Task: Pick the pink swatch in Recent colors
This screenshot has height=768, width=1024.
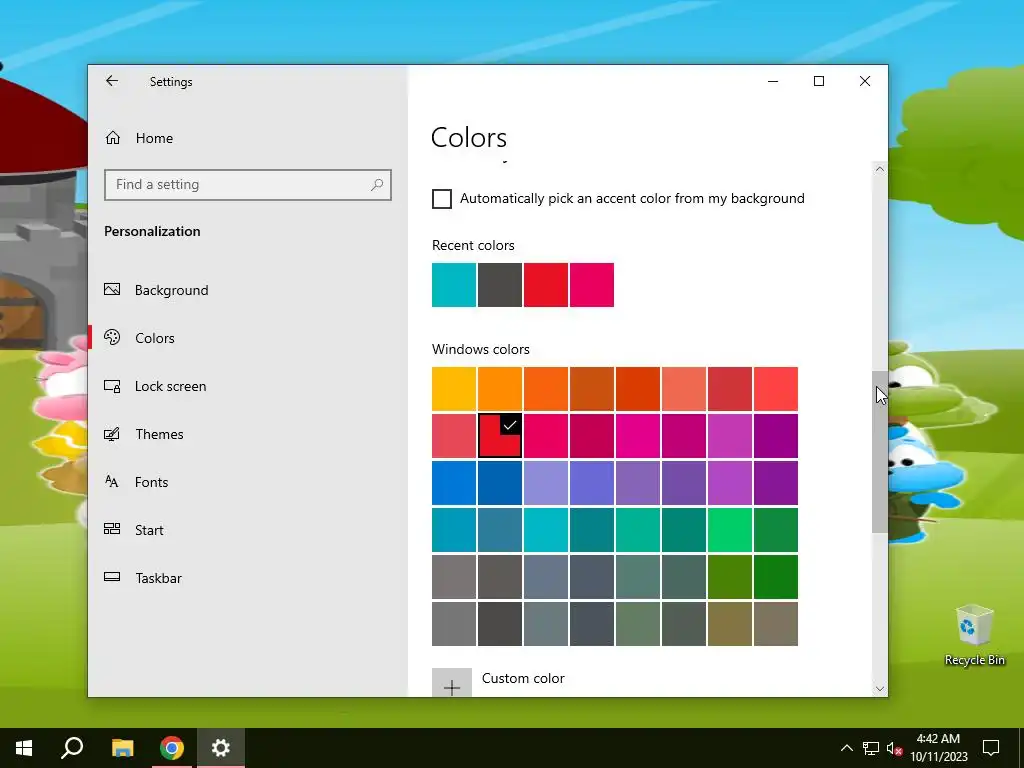Action: [592, 285]
